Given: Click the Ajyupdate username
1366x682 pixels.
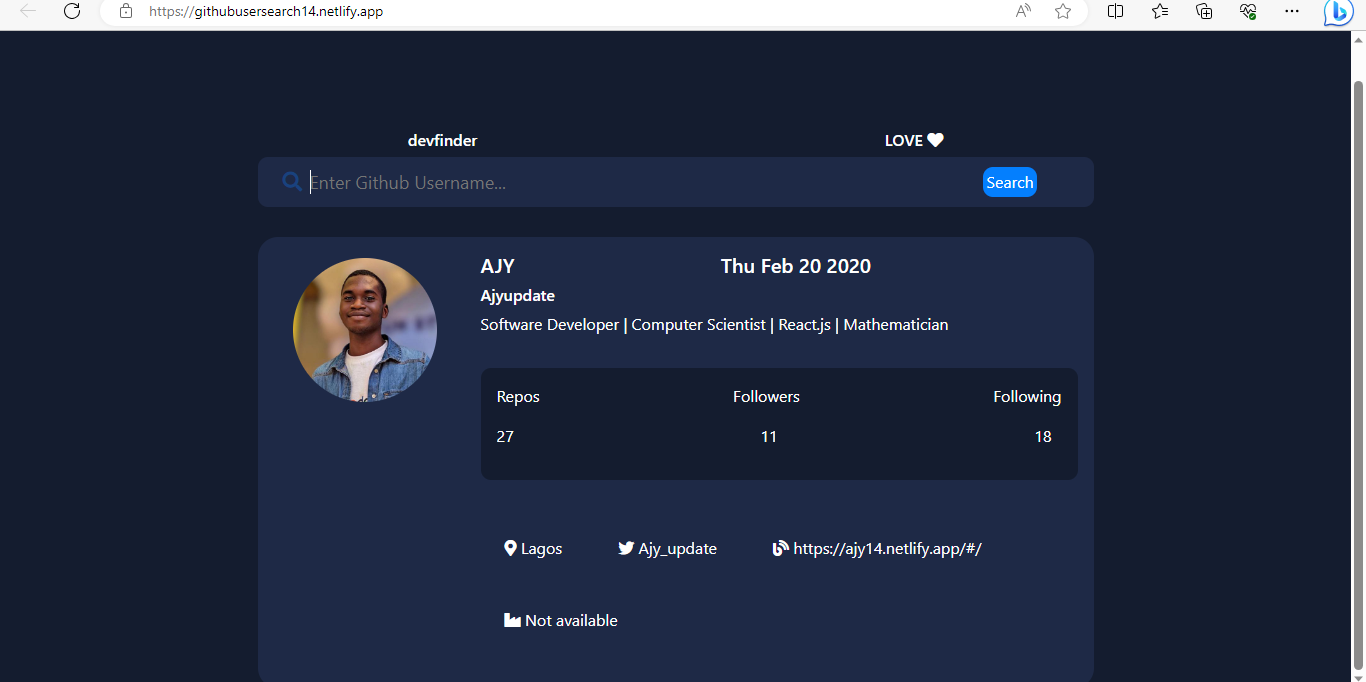Looking at the screenshot, I should point(517,296).
